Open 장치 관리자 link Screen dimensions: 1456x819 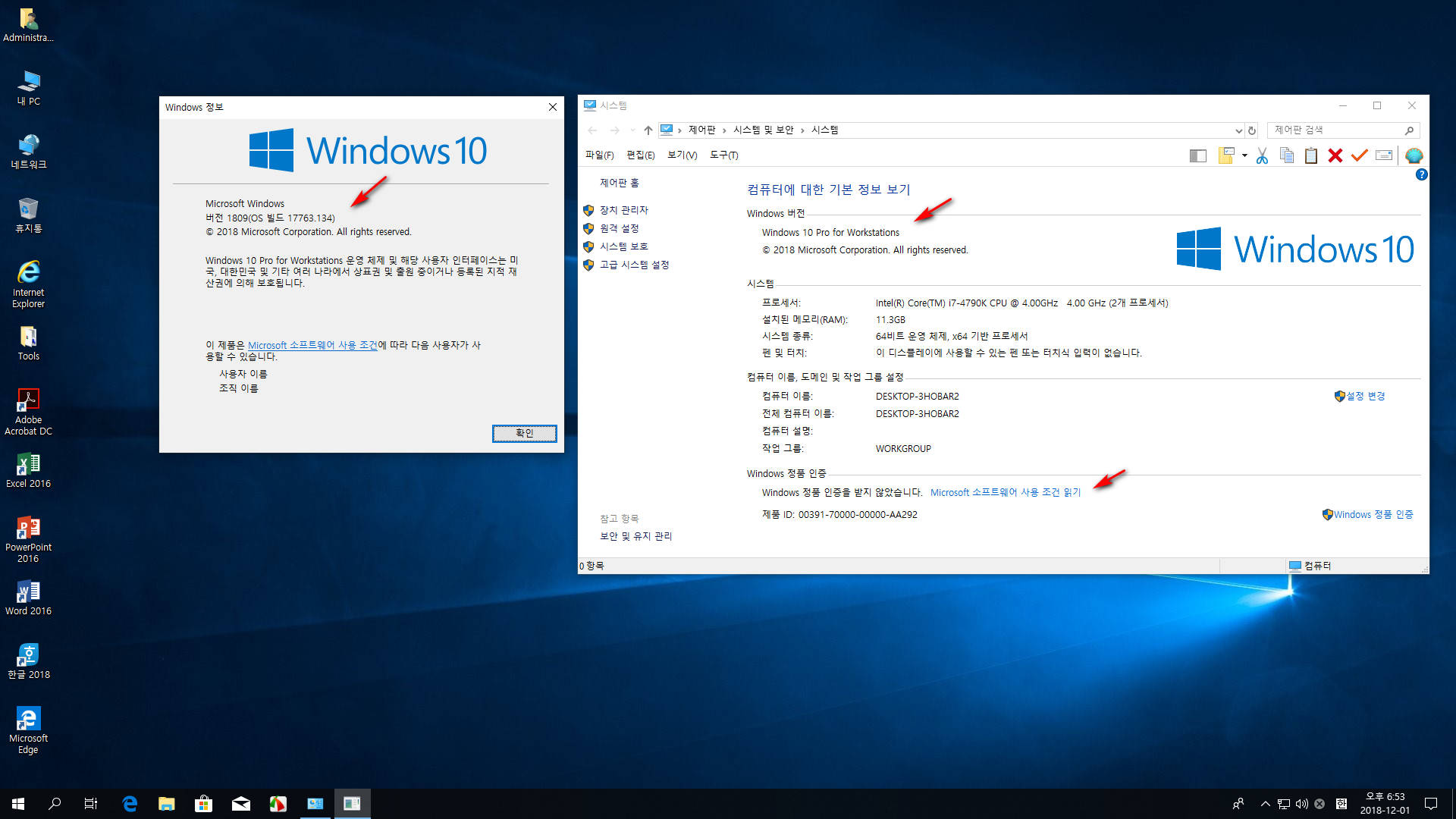point(623,210)
